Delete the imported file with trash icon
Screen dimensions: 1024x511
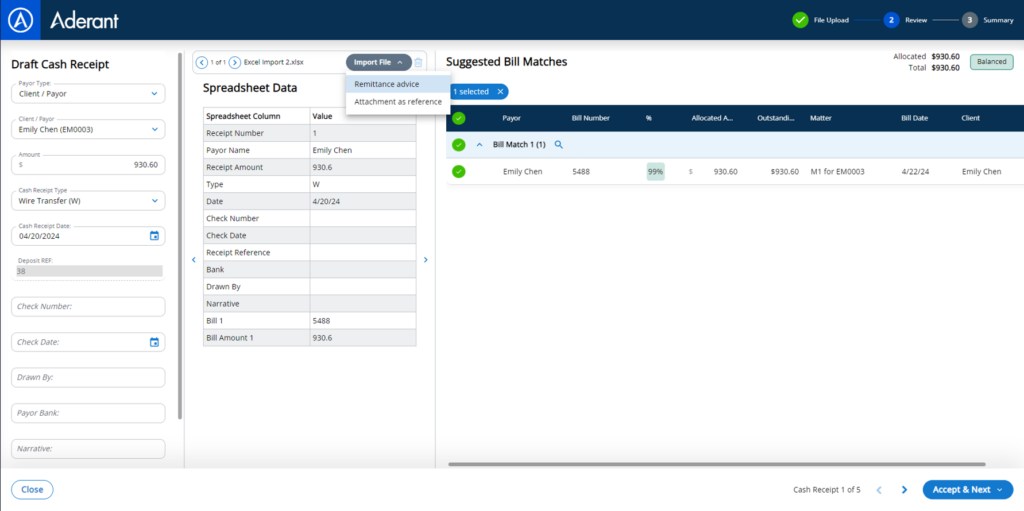(419, 62)
